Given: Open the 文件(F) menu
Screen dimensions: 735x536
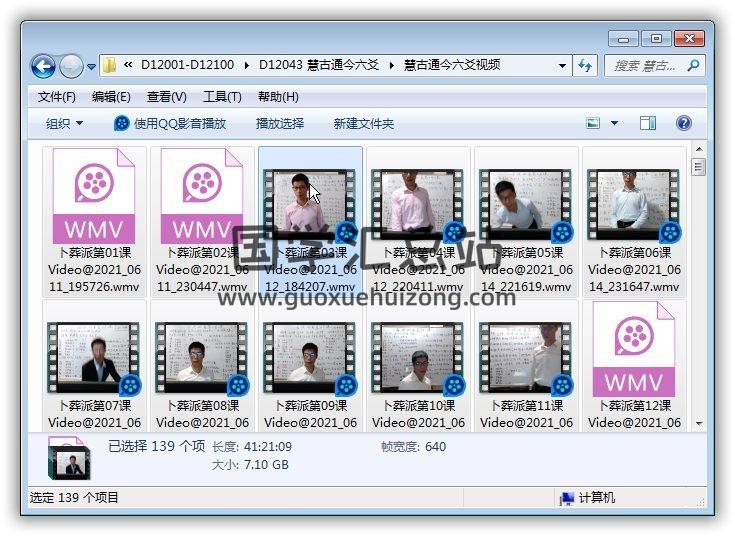Looking at the screenshot, I should coord(57,97).
